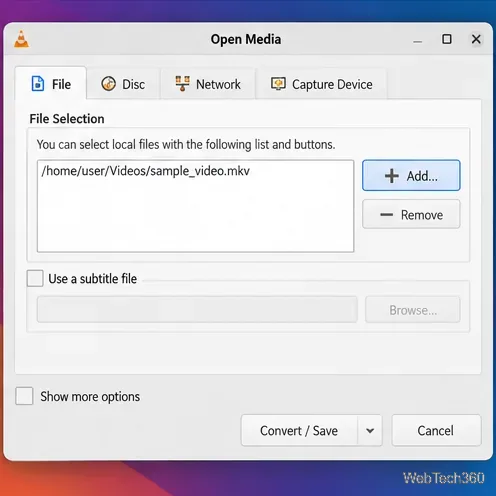Maximize the Open Media window
Image resolution: width=496 pixels, height=496 pixels.
447,39
